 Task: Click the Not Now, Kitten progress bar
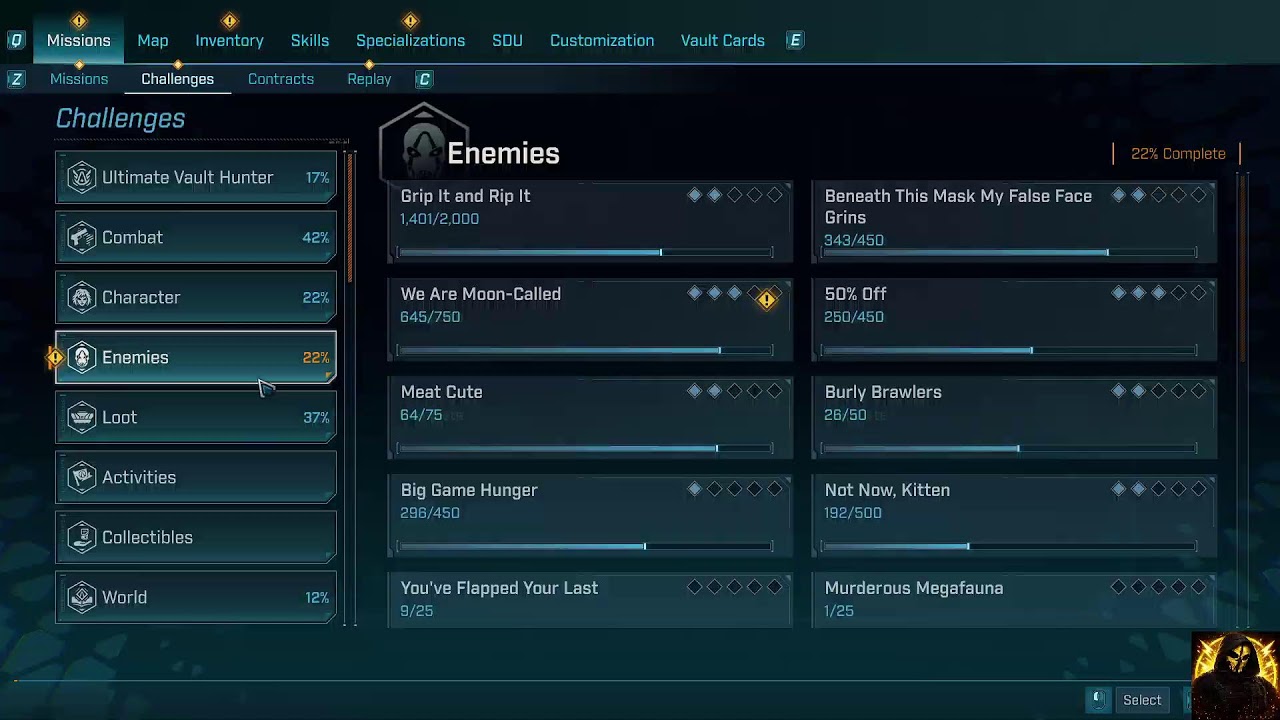[x=1009, y=546]
